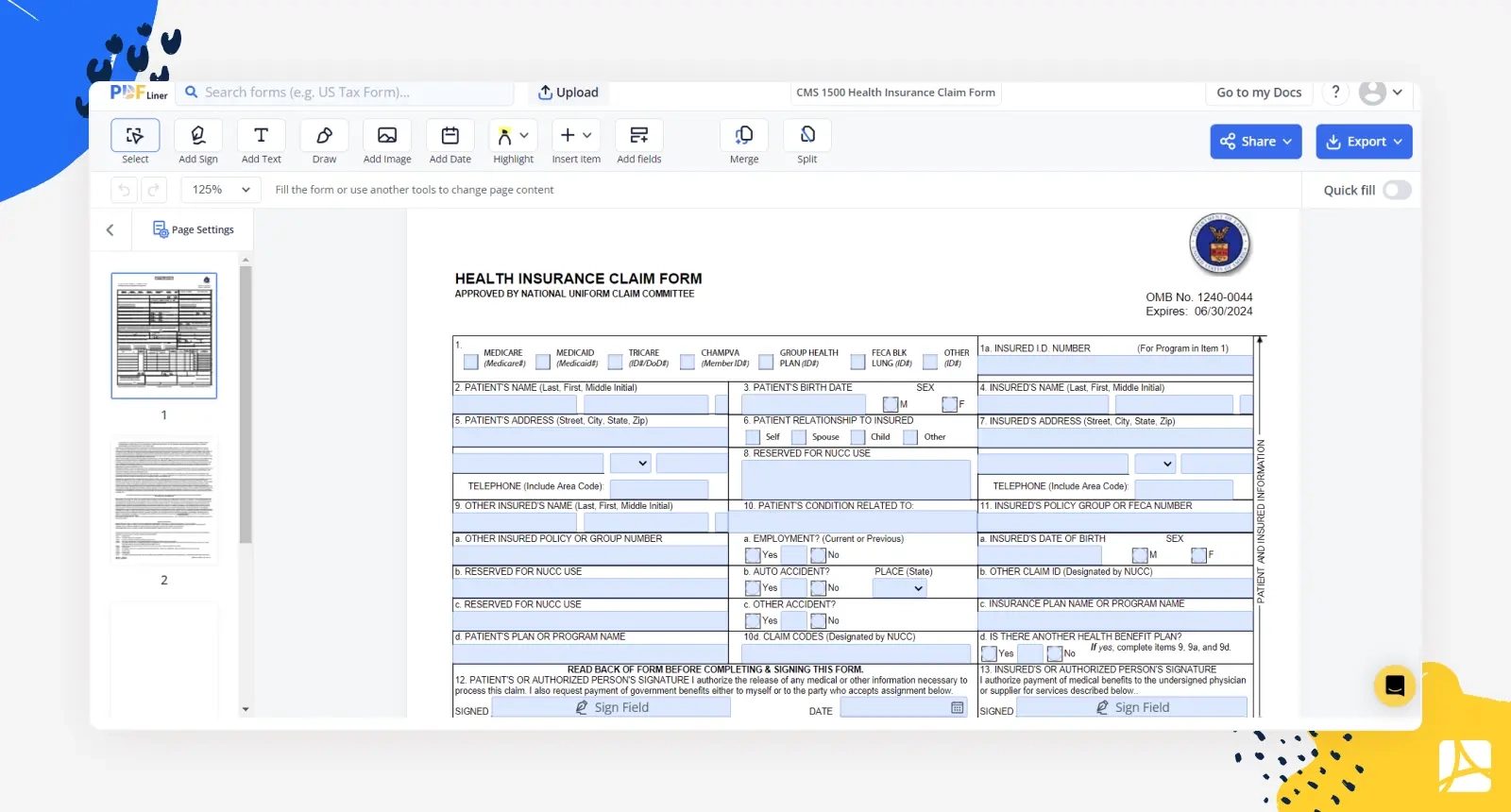Click the thumbnail panel scrollbar

click(x=246, y=404)
